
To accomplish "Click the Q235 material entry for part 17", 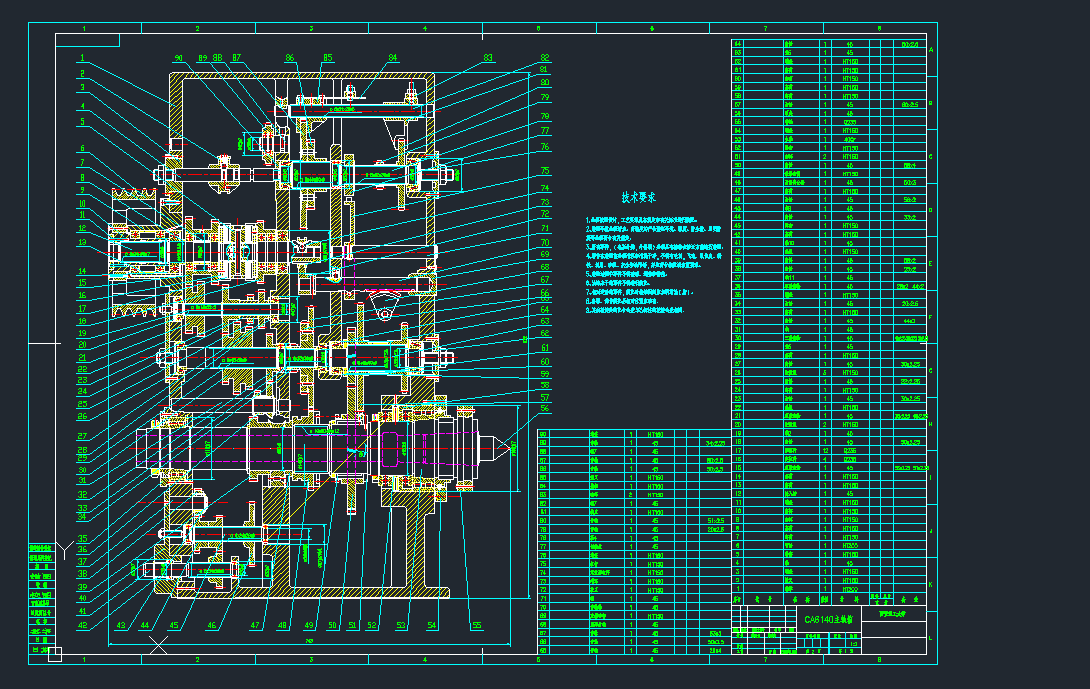I will pyautogui.click(x=851, y=450).
